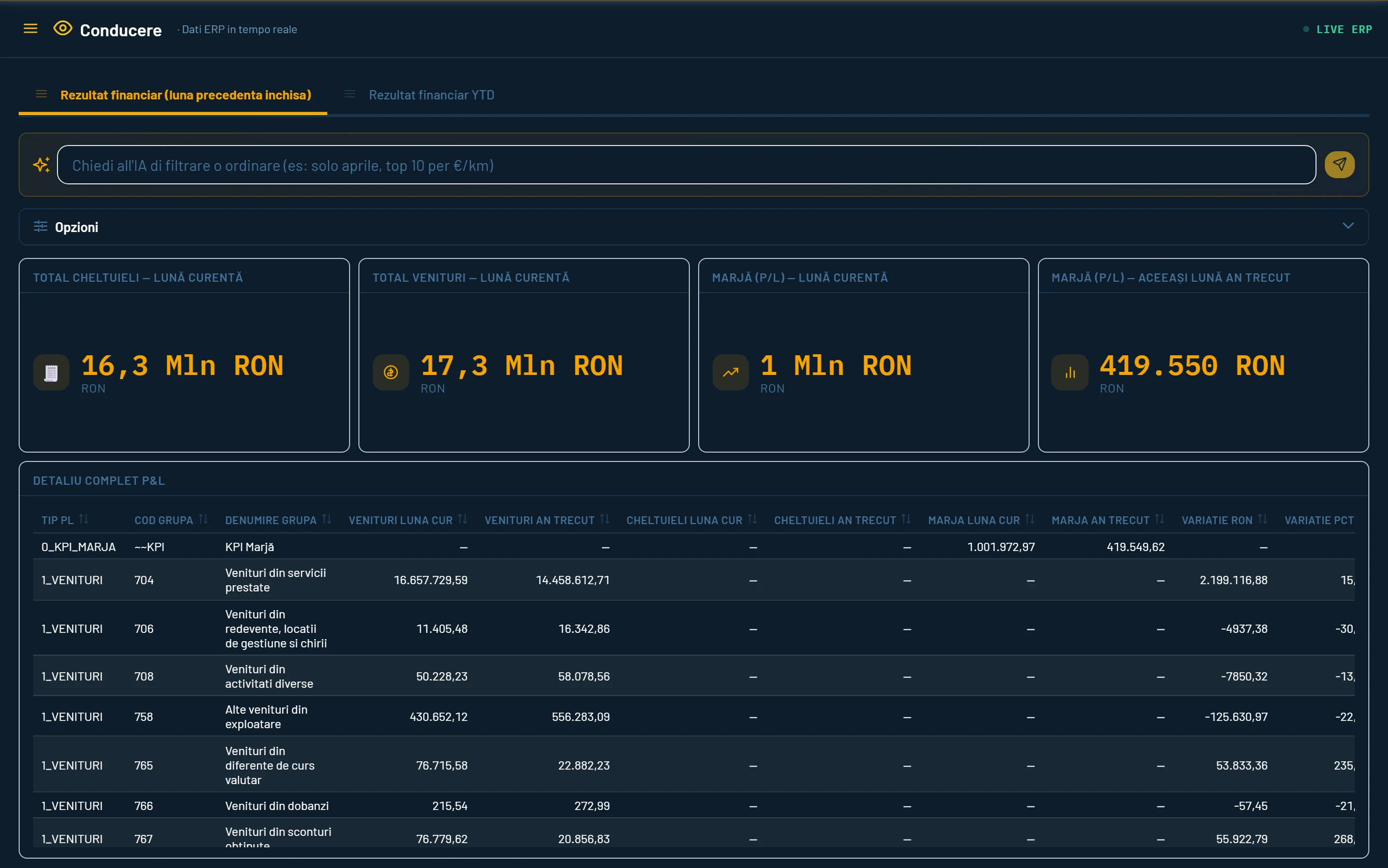Expand the Opzioni panel chevron
The image size is (1388, 868).
(x=1348, y=226)
